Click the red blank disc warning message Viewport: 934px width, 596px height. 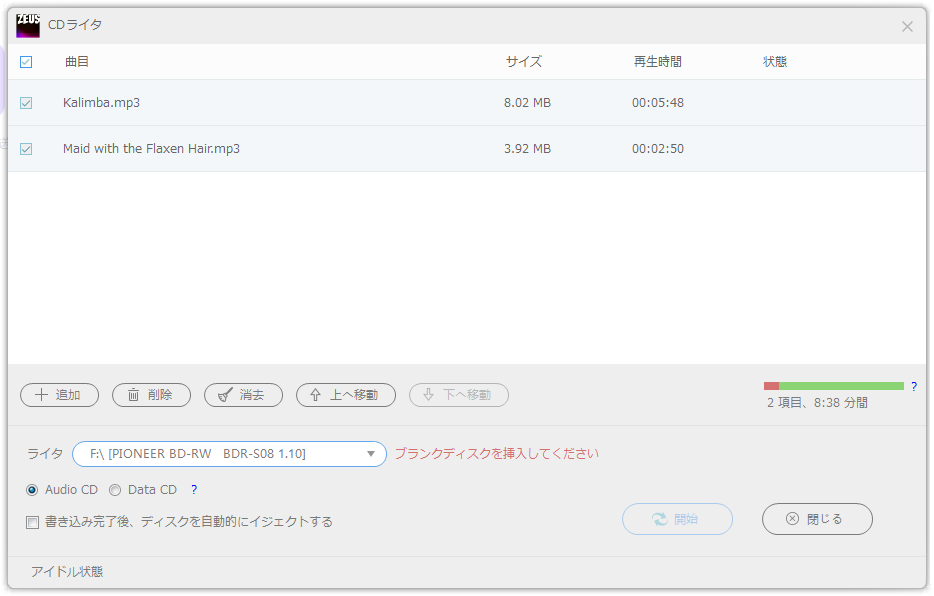[x=497, y=454]
